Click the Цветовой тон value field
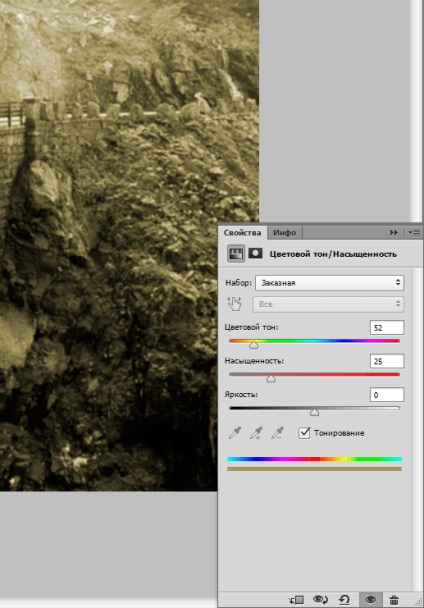The height and width of the screenshot is (608, 424). (x=387, y=328)
